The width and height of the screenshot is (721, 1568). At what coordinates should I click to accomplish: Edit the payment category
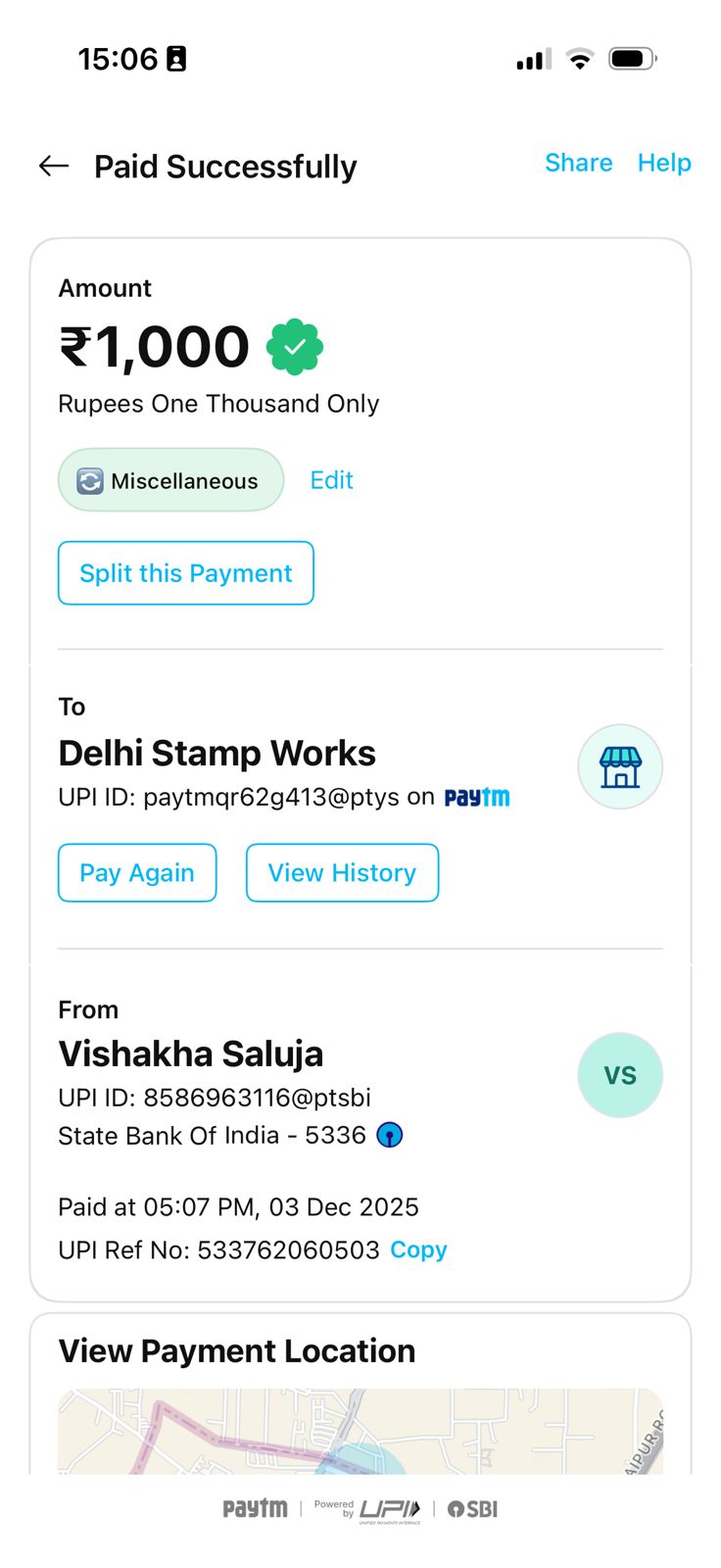click(x=331, y=480)
